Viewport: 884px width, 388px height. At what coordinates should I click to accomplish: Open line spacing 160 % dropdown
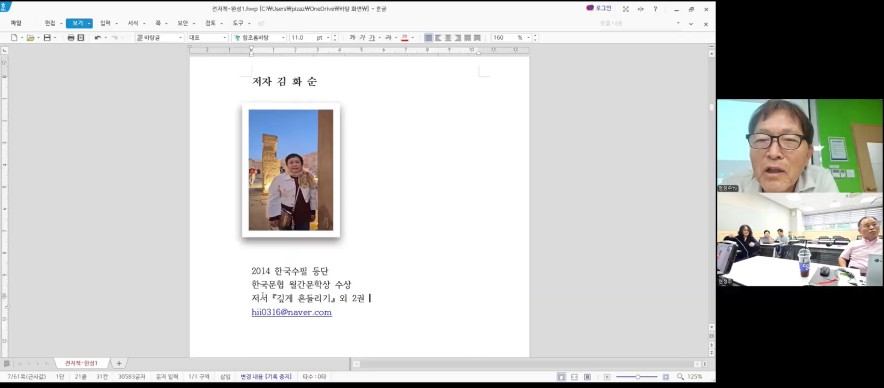528,38
